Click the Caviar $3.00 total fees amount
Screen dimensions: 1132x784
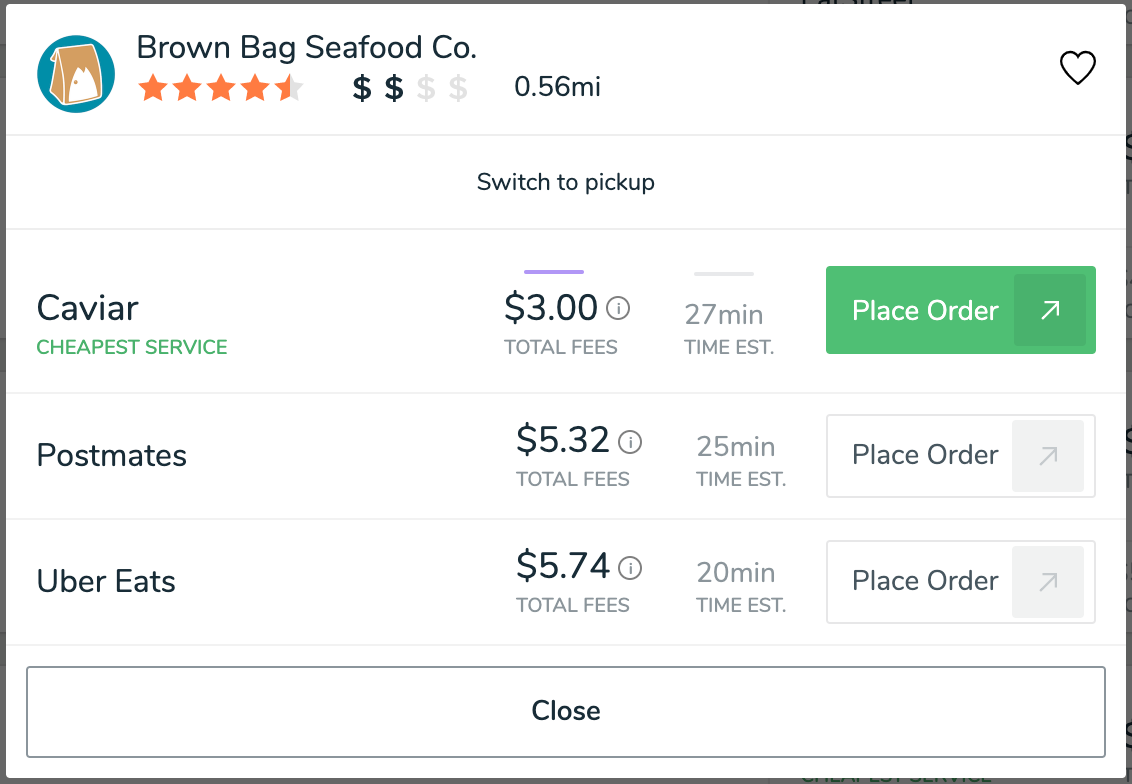pyautogui.click(x=551, y=308)
